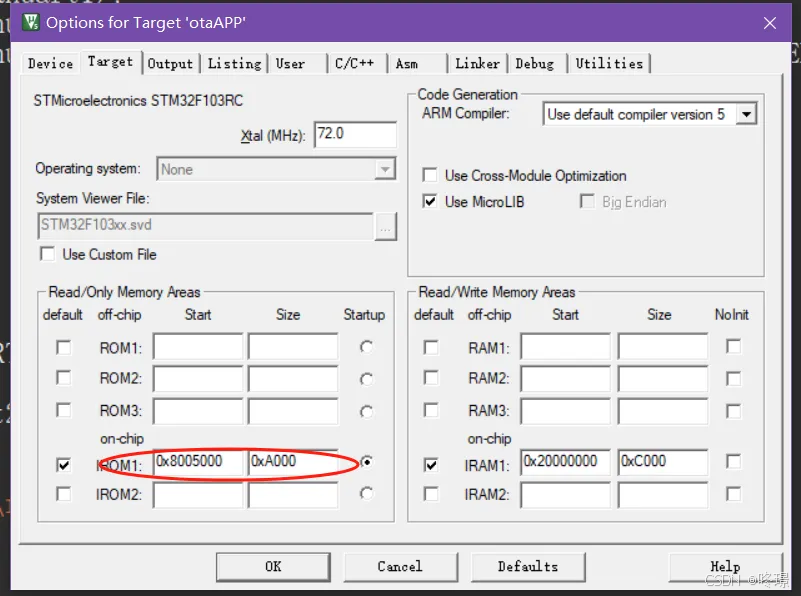Enable NoInit for RAM3
The width and height of the screenshot is (801, 596).
click(733, 411)
